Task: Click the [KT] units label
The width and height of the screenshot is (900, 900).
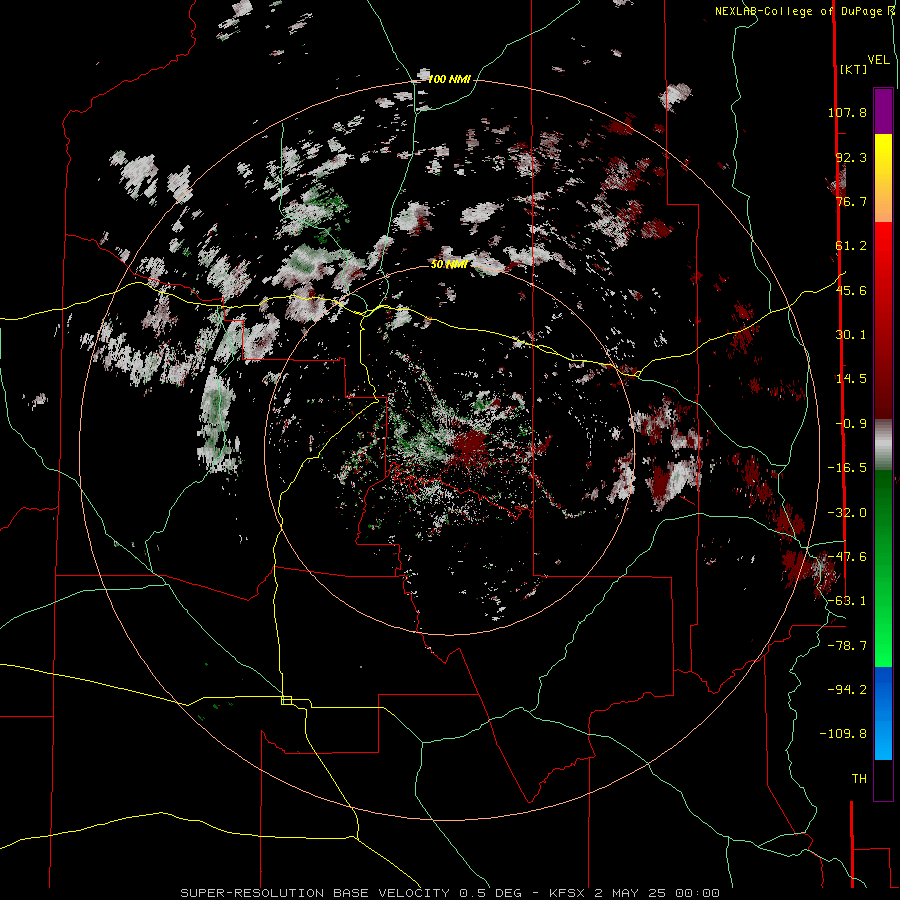Action: click(x=853, y=69)
